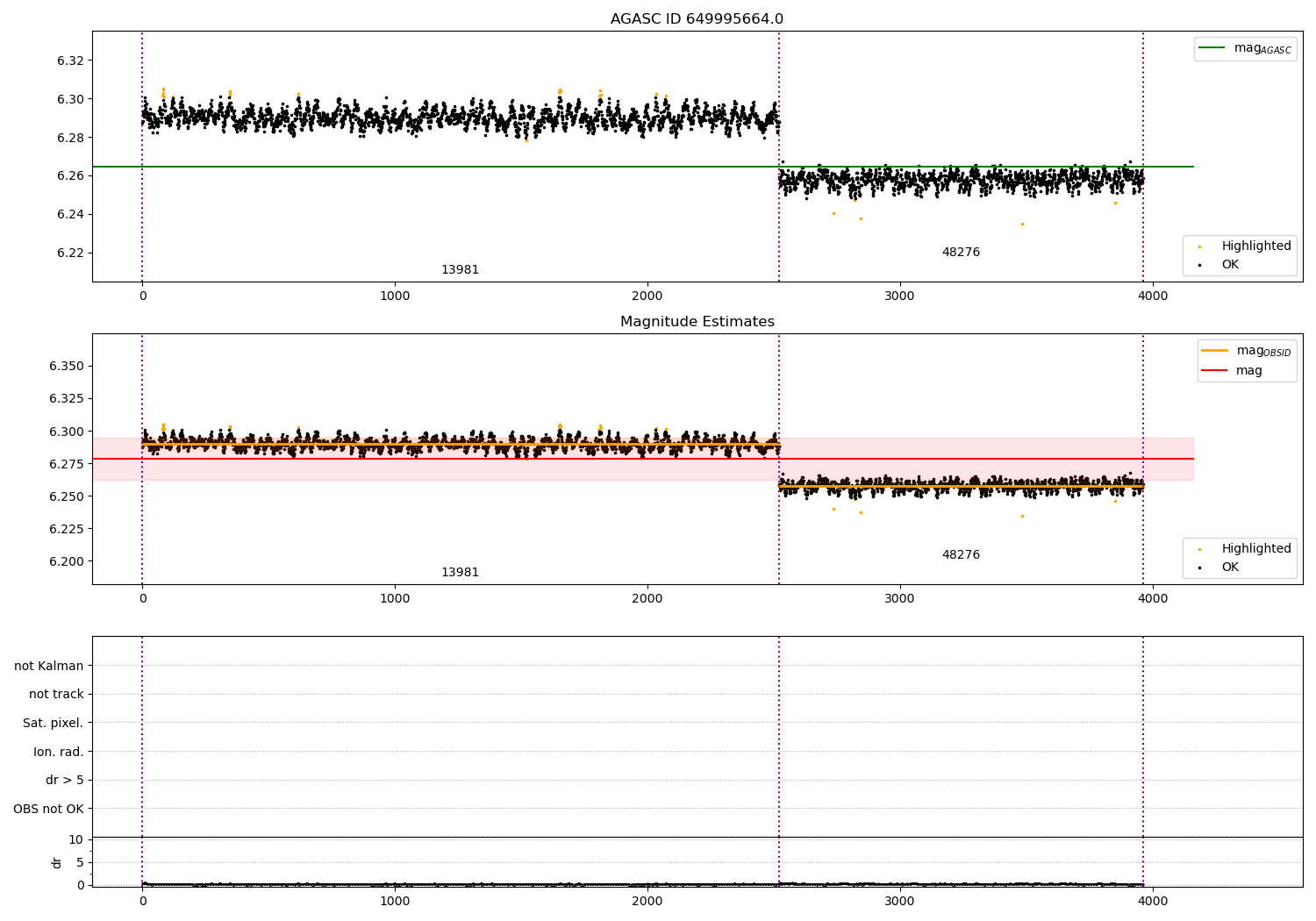Click Highlighted legend label in top plot
Image resolution: width=1316 pixels, height=921 pixels.
(1256, 246)
